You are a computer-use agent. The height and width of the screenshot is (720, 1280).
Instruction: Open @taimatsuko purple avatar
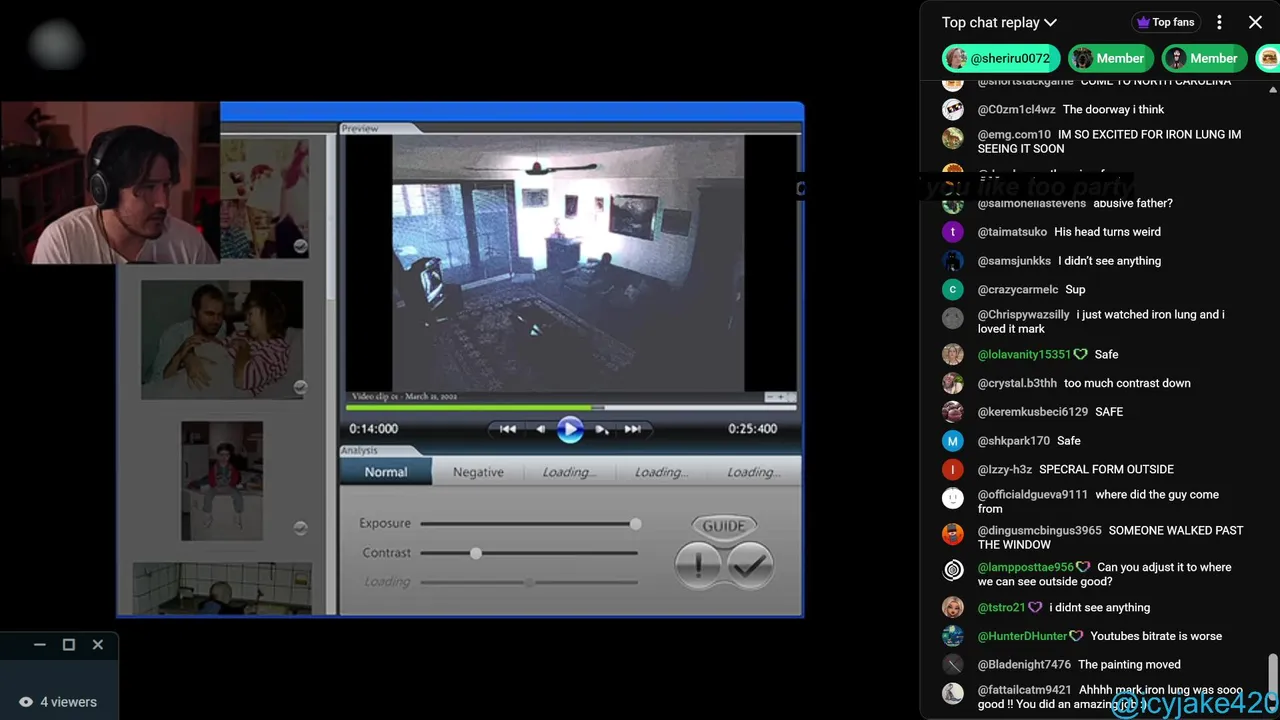click(x=953, y=232)
